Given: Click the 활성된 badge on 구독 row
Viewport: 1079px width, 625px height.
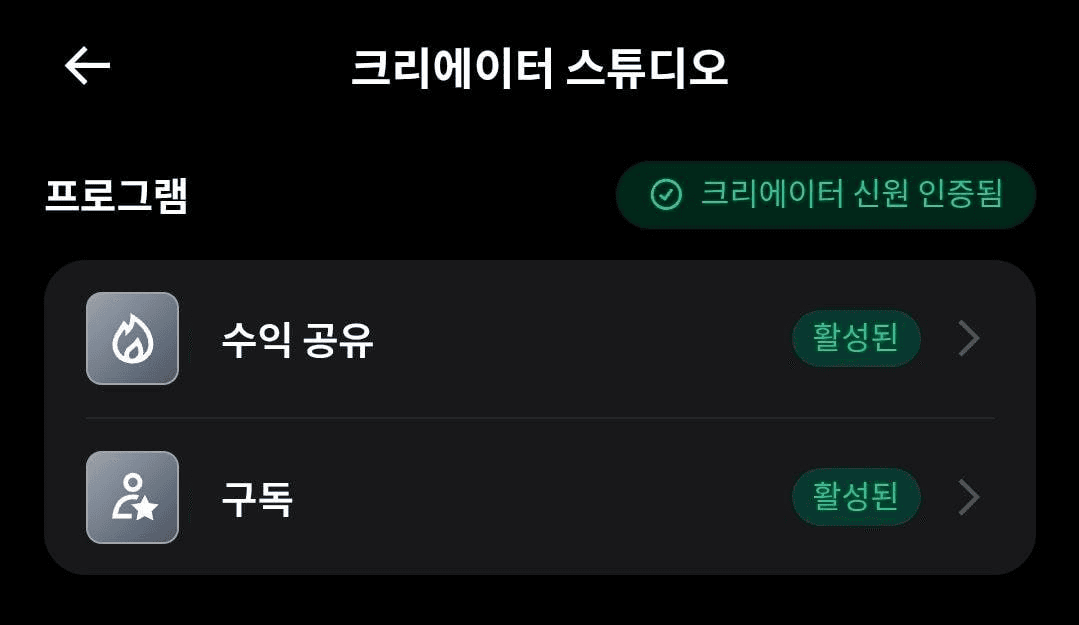Looking at the screenshot, I should point(856,497).
